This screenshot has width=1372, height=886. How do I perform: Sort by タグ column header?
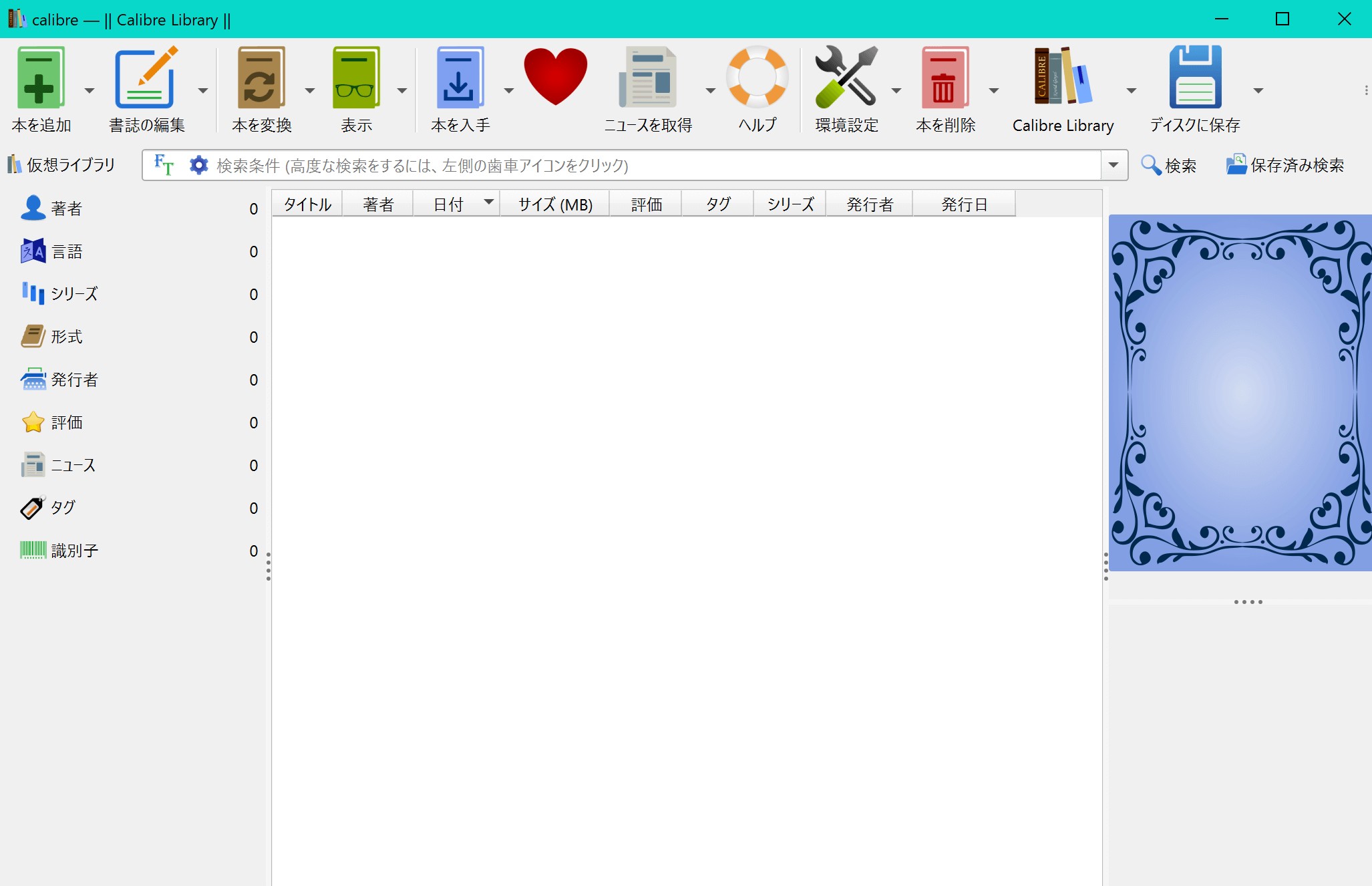pos(718,204)
